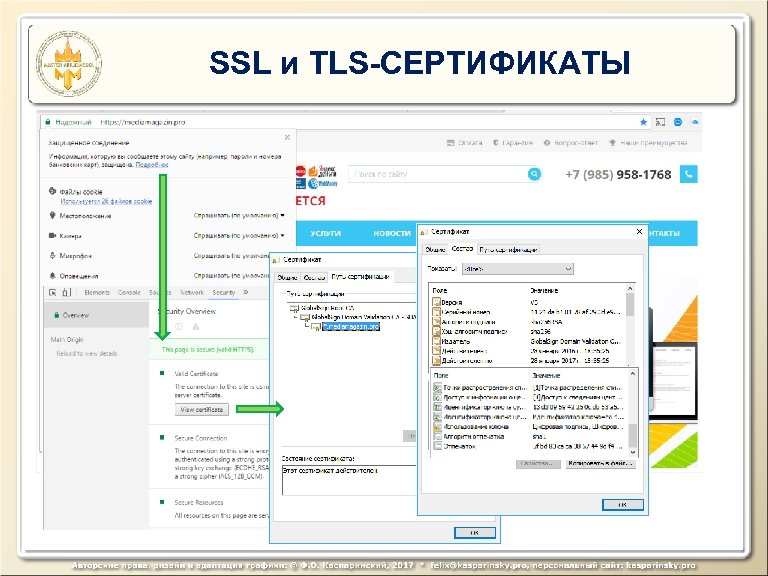768x576 pixels.
Task: Open the Подробнее link in the popup
Action: coord(152,165)
